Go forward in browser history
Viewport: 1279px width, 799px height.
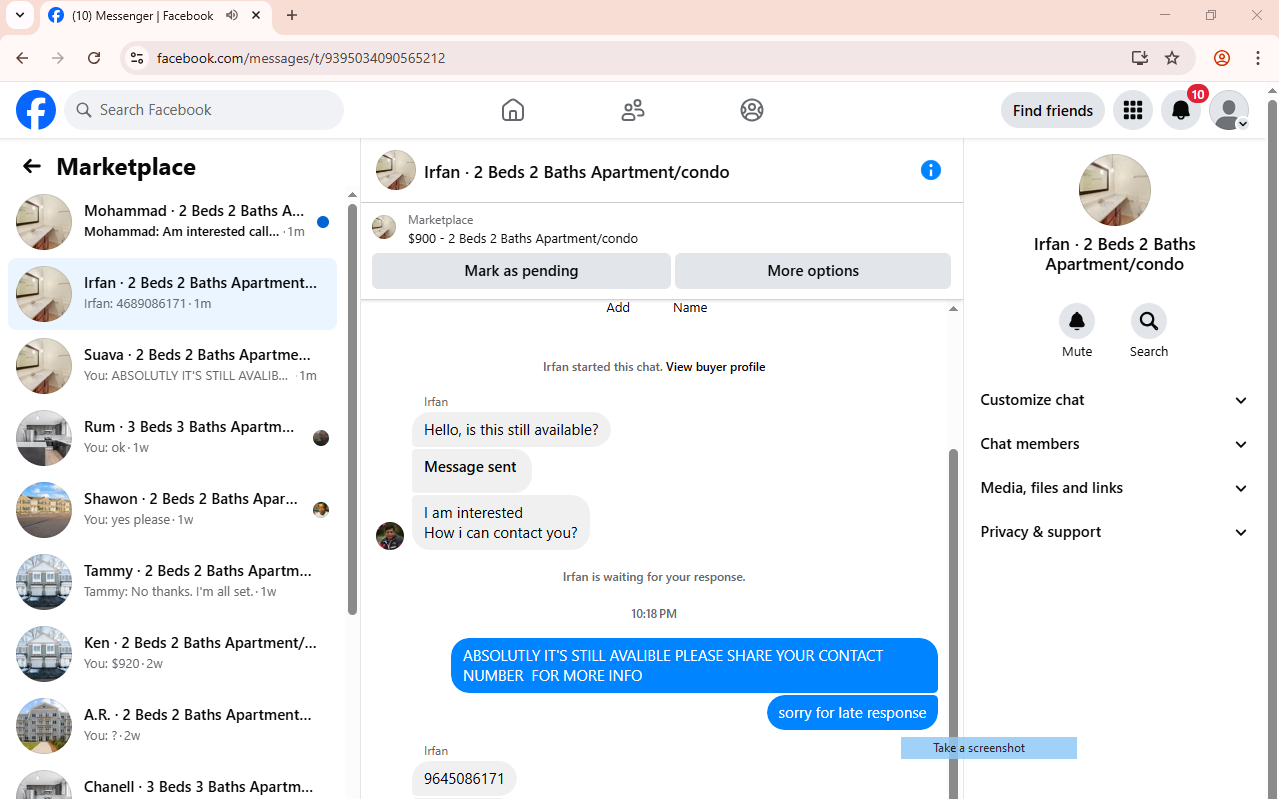(x=58, y=58)
